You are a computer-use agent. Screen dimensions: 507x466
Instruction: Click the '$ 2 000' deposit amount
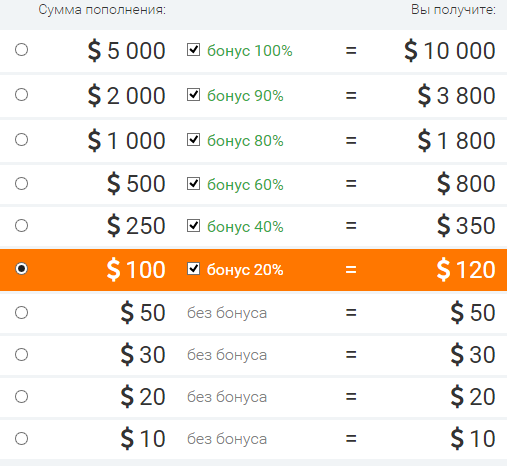[x=126, y=96]
